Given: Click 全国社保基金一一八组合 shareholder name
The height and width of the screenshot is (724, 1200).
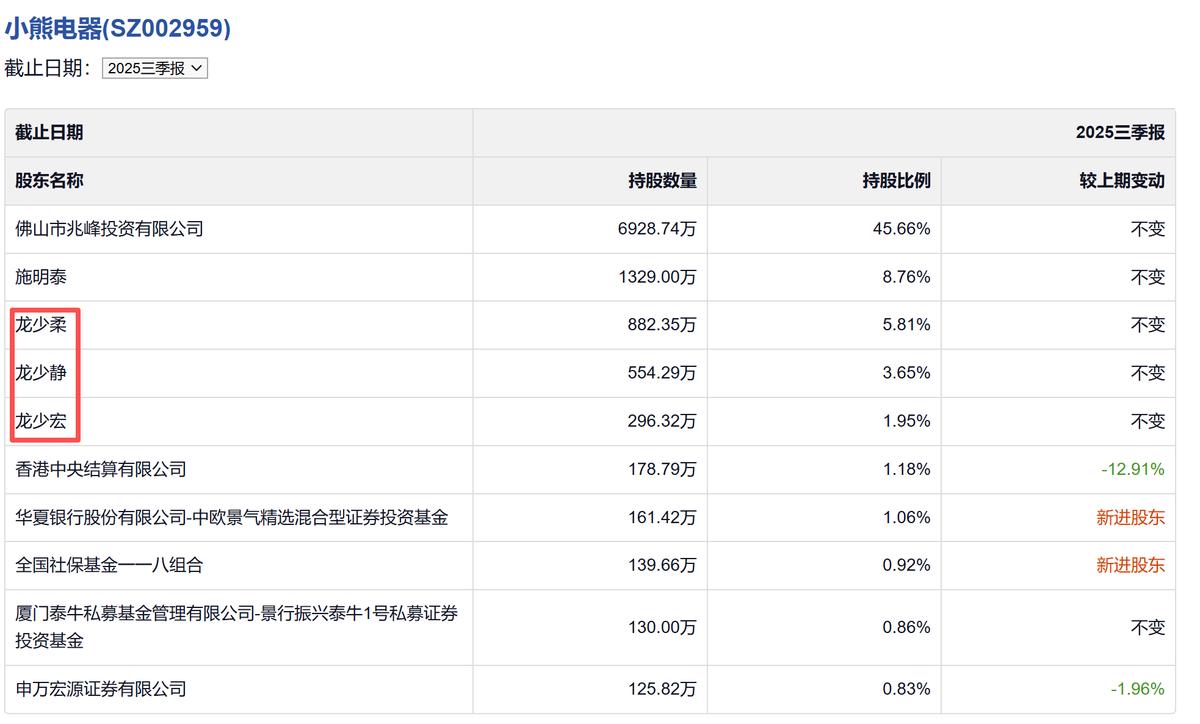Looking at the screenshot, I should (x=109, y=565).
